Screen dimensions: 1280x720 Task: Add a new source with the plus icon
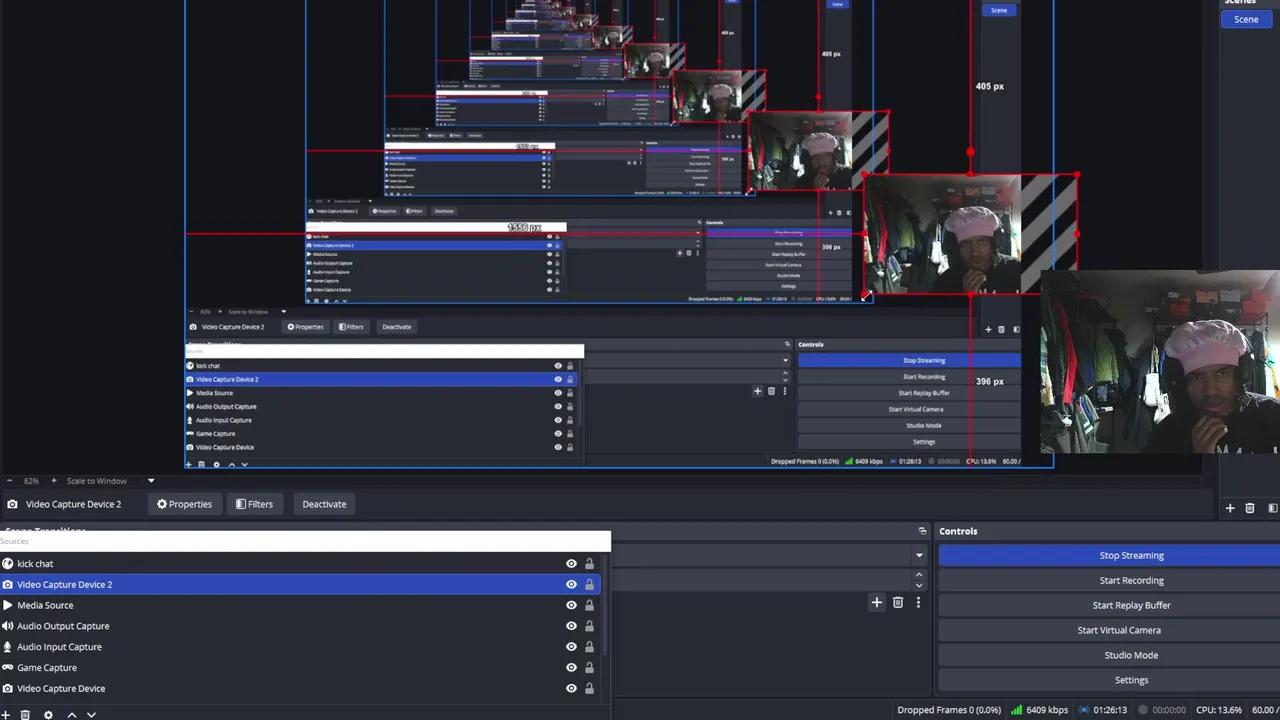(x=3, y=715)
